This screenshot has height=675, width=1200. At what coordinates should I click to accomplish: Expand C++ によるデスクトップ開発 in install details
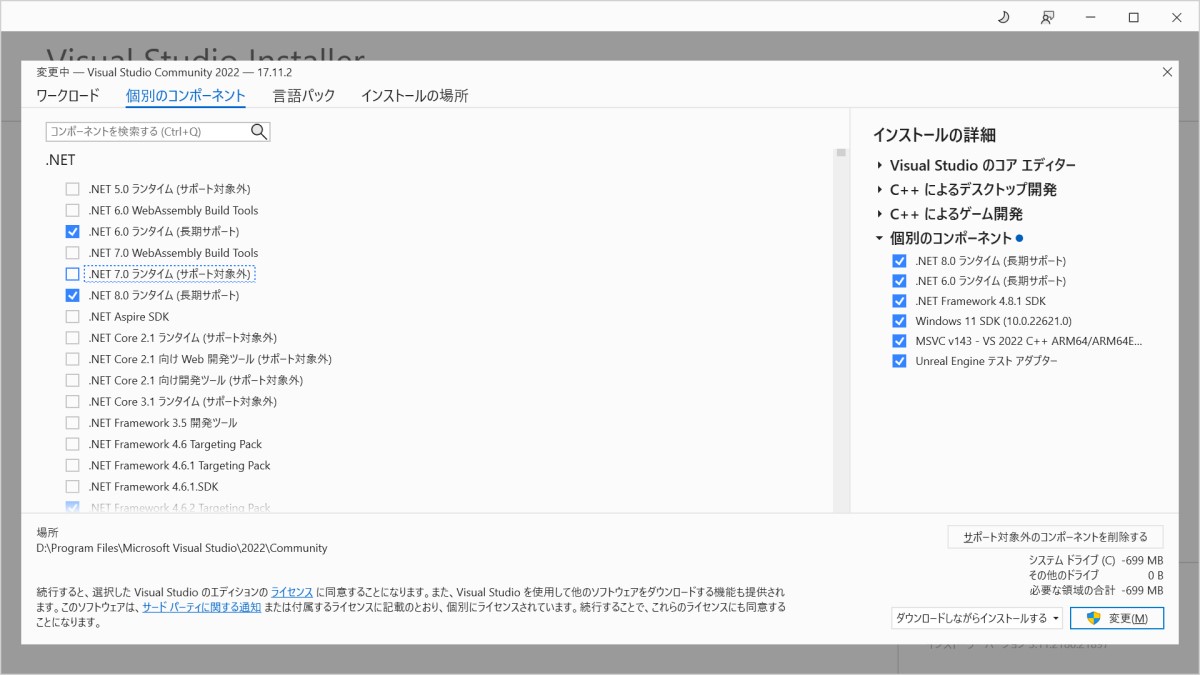pos(879,189)
